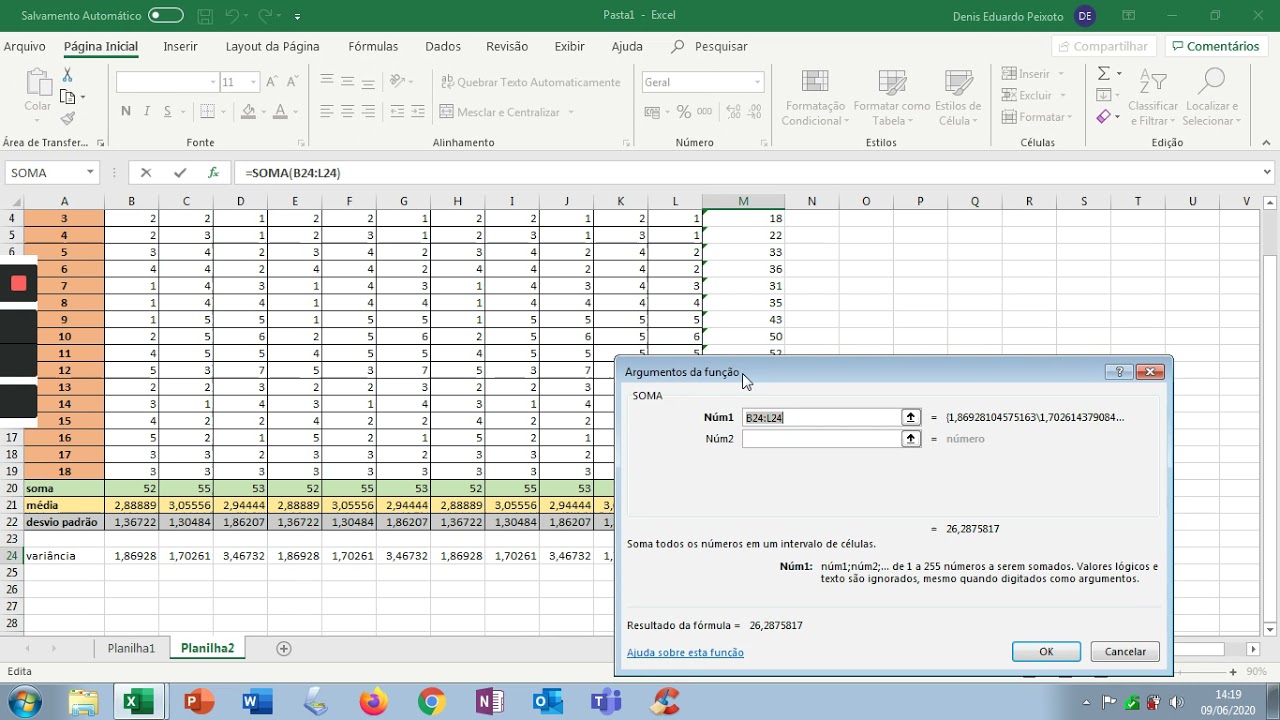Open the Comentários button
1280x720 pixels.
click(1215, 46)
